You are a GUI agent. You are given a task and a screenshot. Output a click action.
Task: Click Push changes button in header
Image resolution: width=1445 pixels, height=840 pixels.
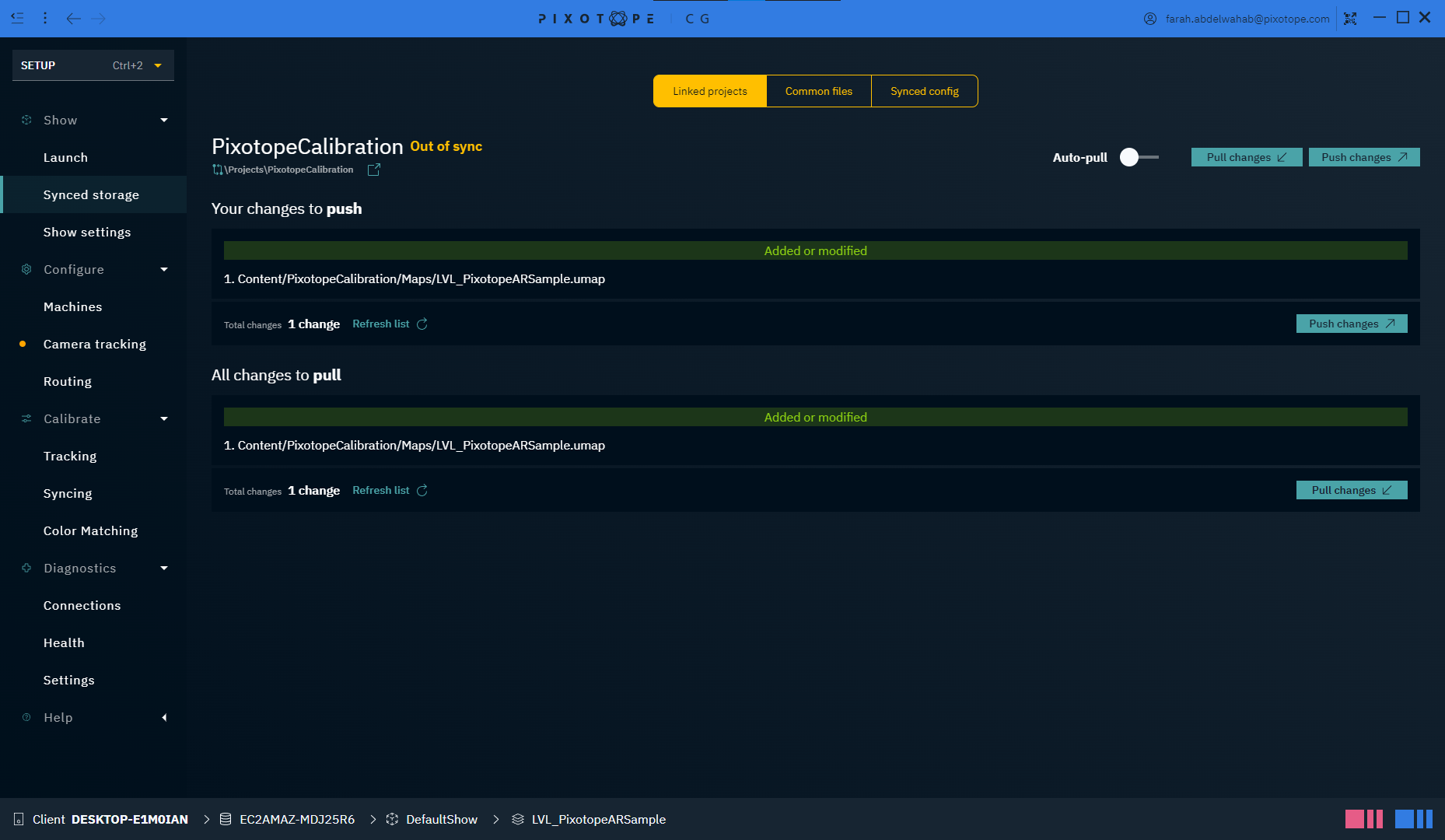tap(1364, 157)
